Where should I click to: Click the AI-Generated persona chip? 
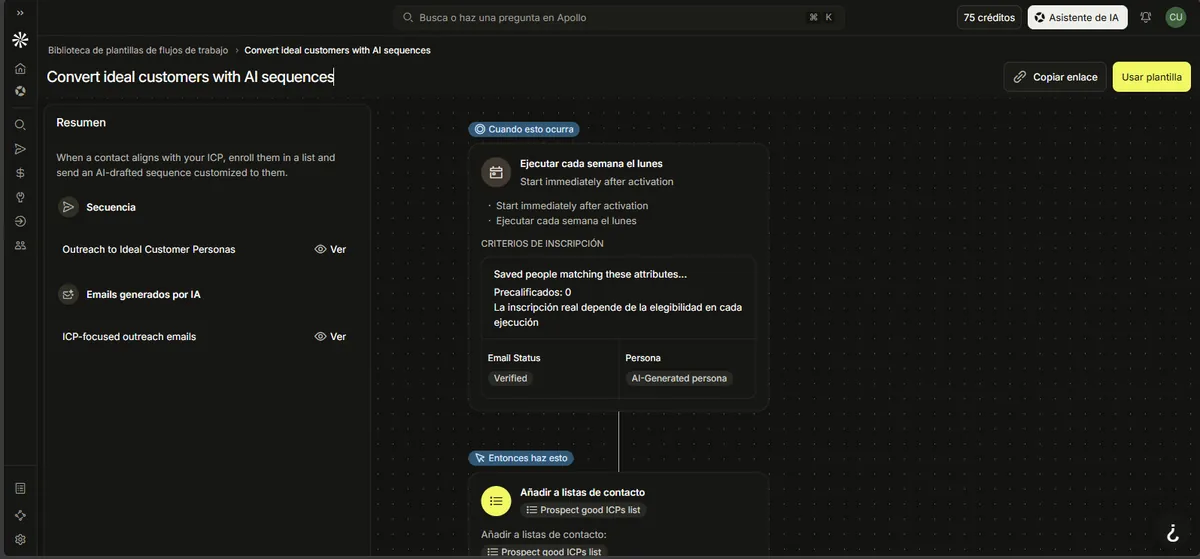point(679,379)
